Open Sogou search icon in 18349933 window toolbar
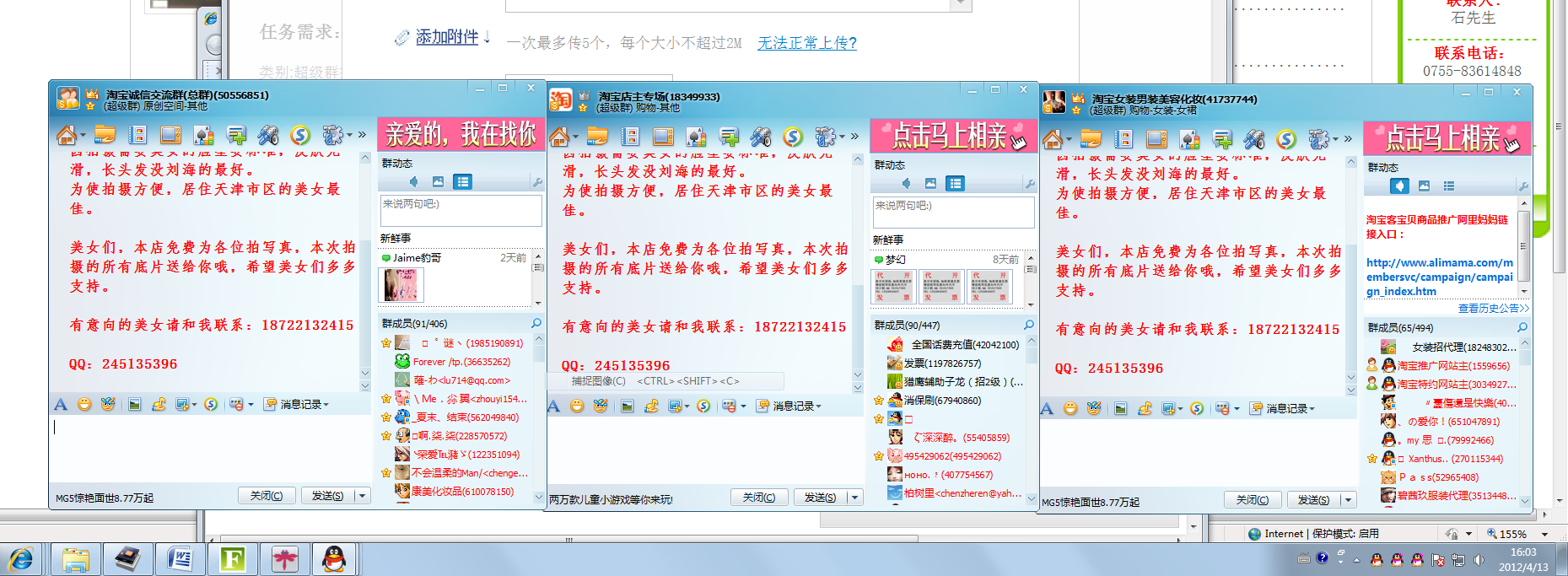Image resolution: width=1568 pixels, height=576 pixels. point(793,137)
